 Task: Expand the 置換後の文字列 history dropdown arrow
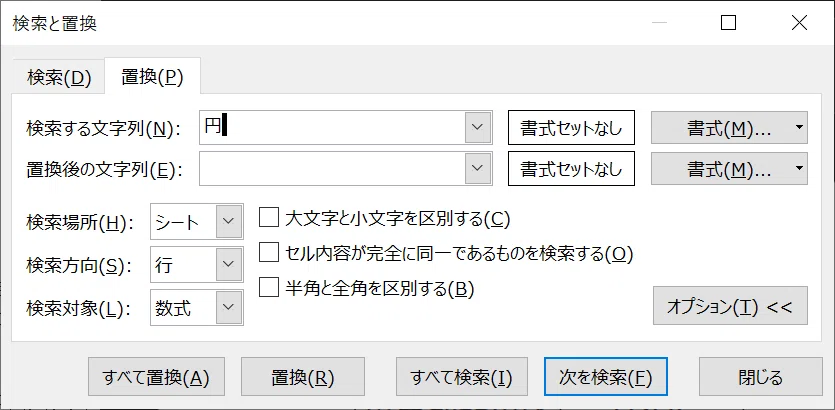478,169
